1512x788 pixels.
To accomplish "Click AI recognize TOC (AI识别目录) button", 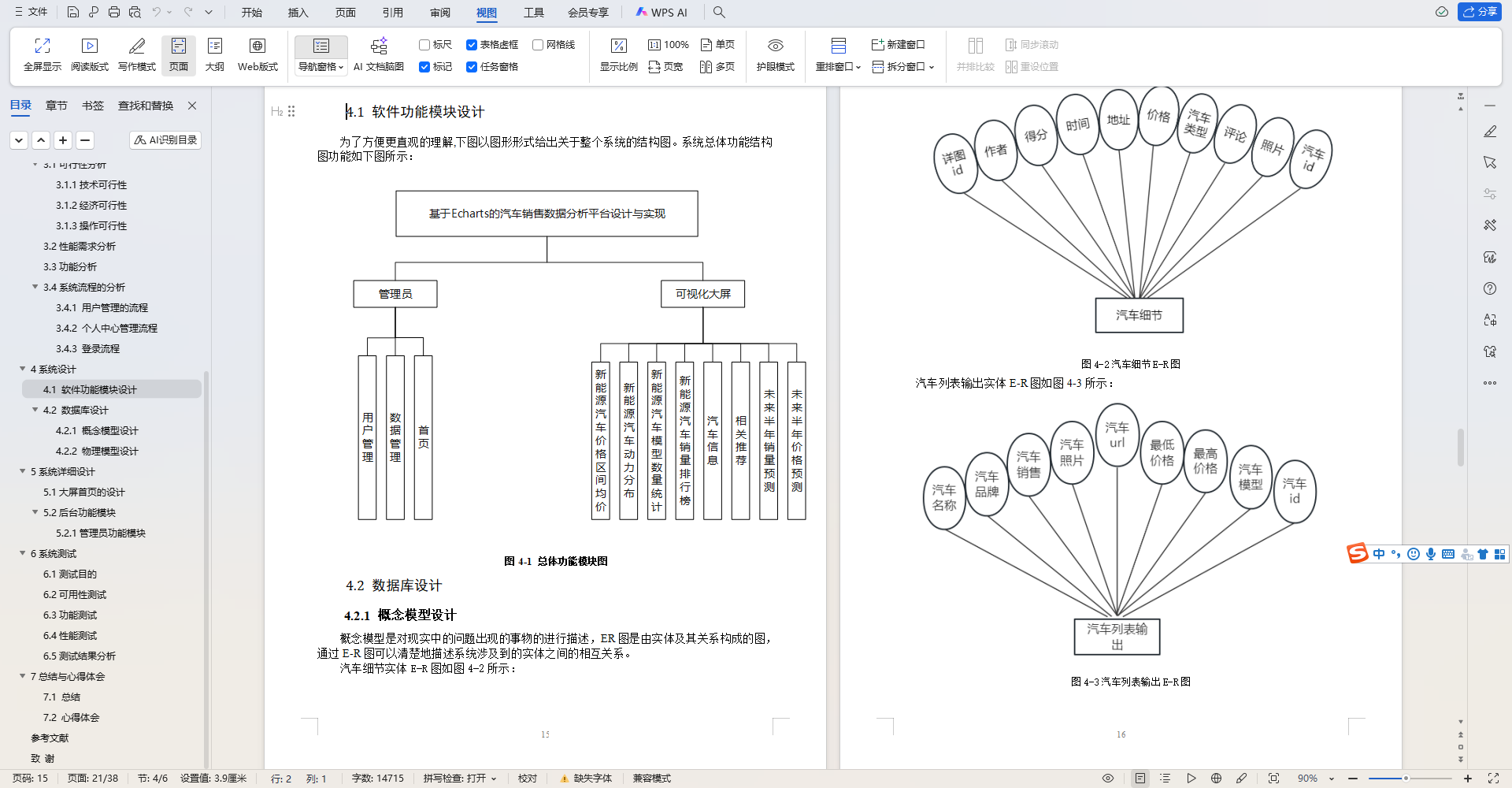I will point(165,139).
